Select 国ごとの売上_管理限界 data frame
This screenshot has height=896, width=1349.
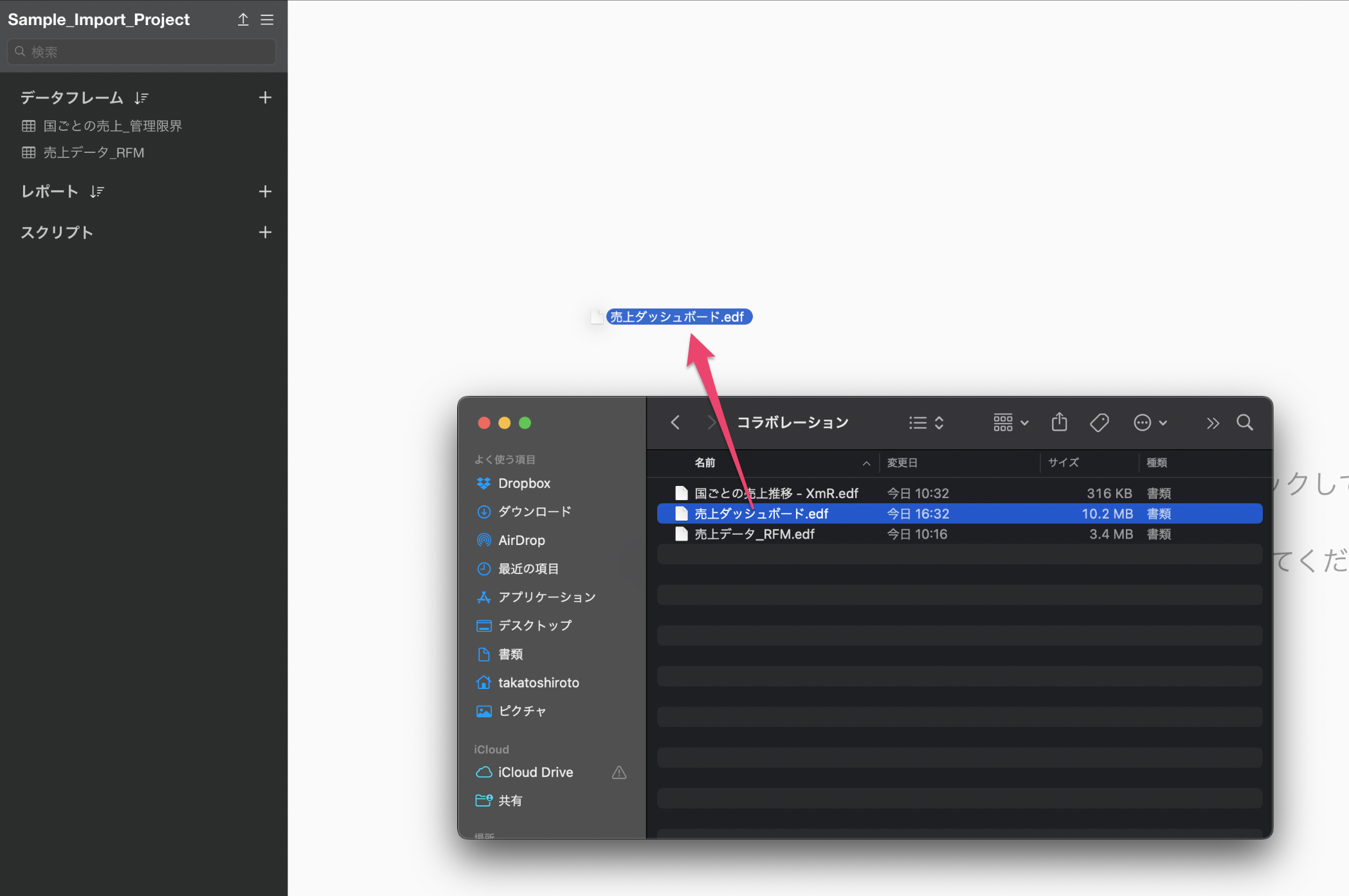(113, 126)
